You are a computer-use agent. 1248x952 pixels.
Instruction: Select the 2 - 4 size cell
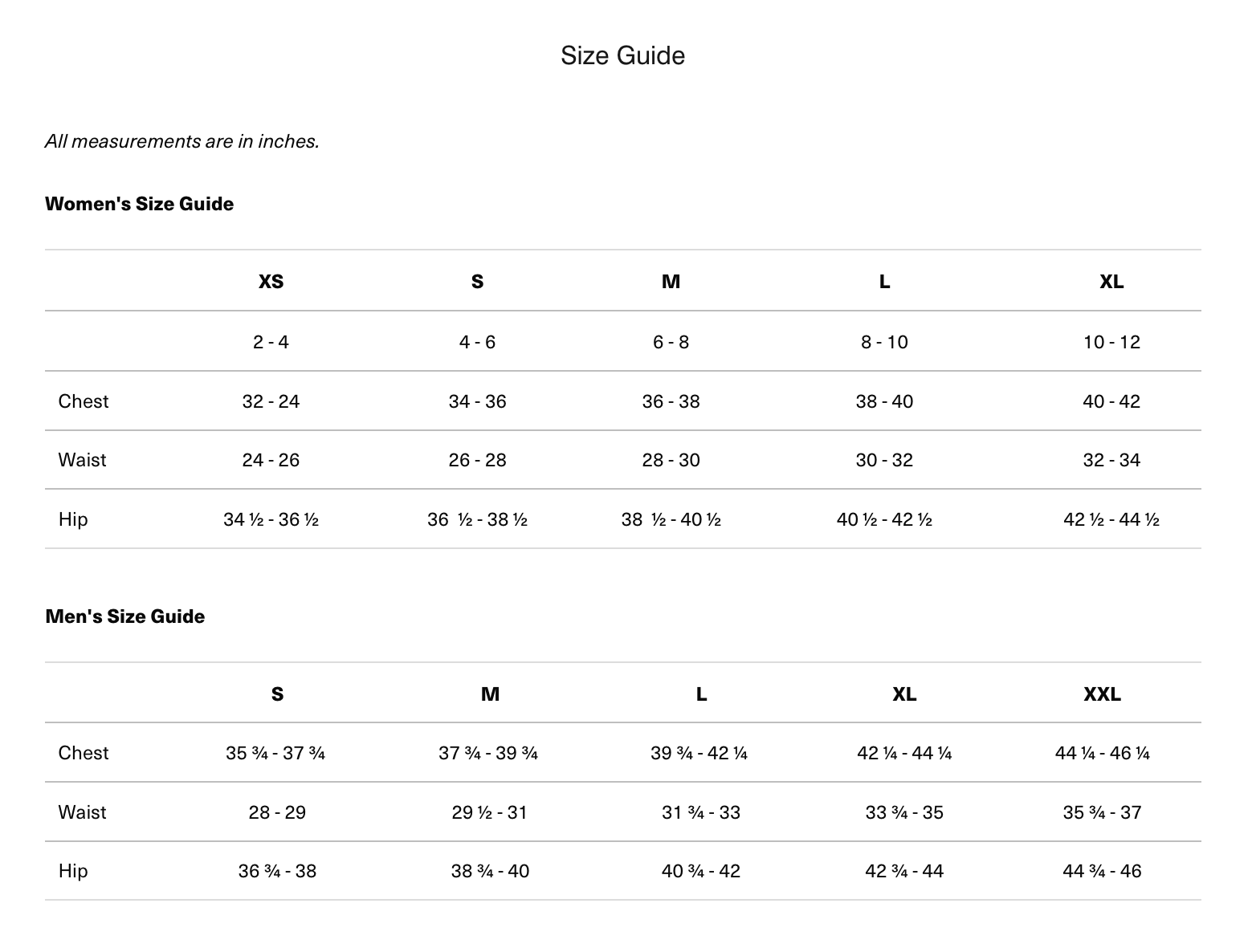[x=271, y=342]
